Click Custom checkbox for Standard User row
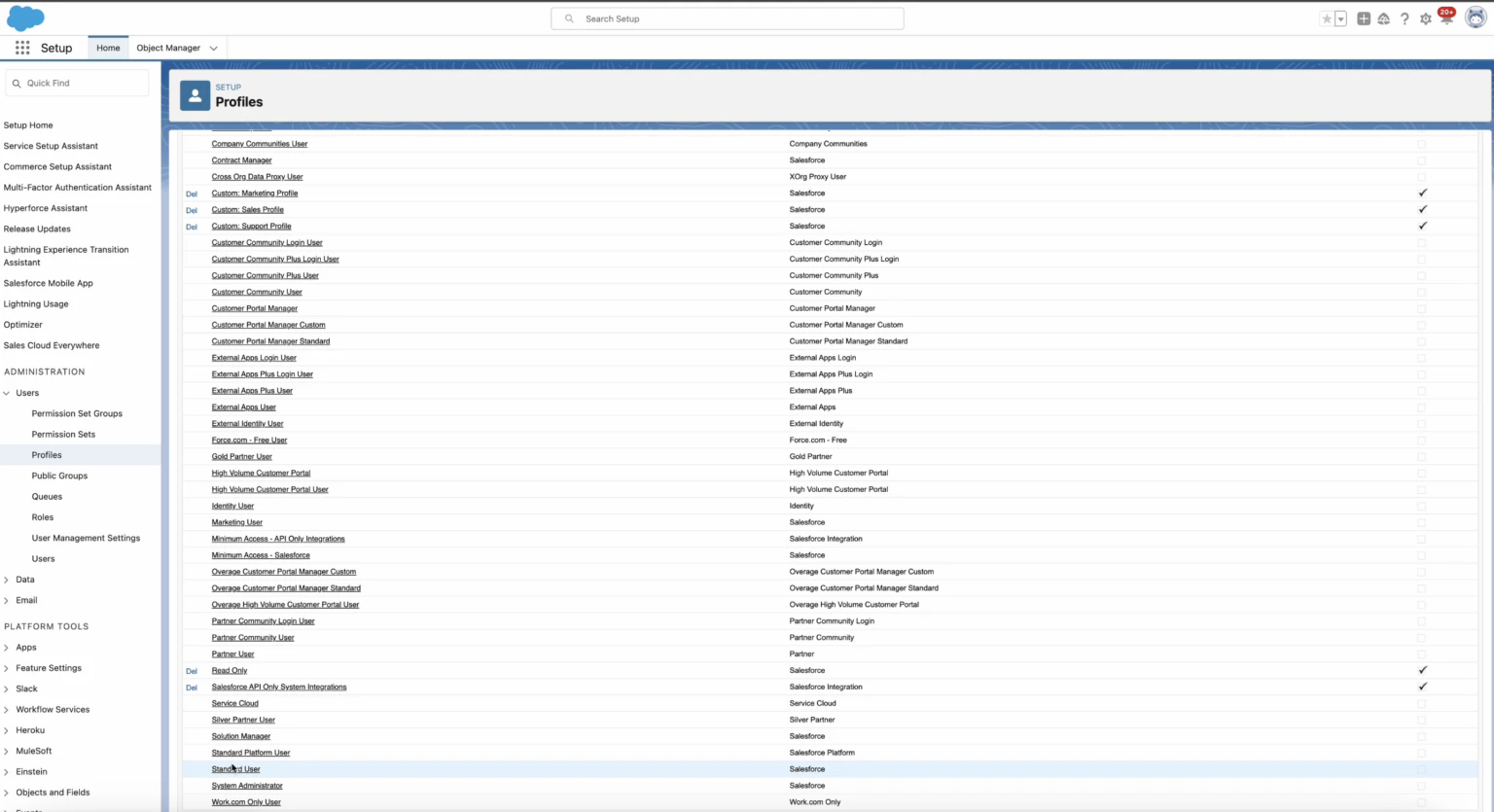This screenshot has width=1494, height=812. click(1421, 769)
